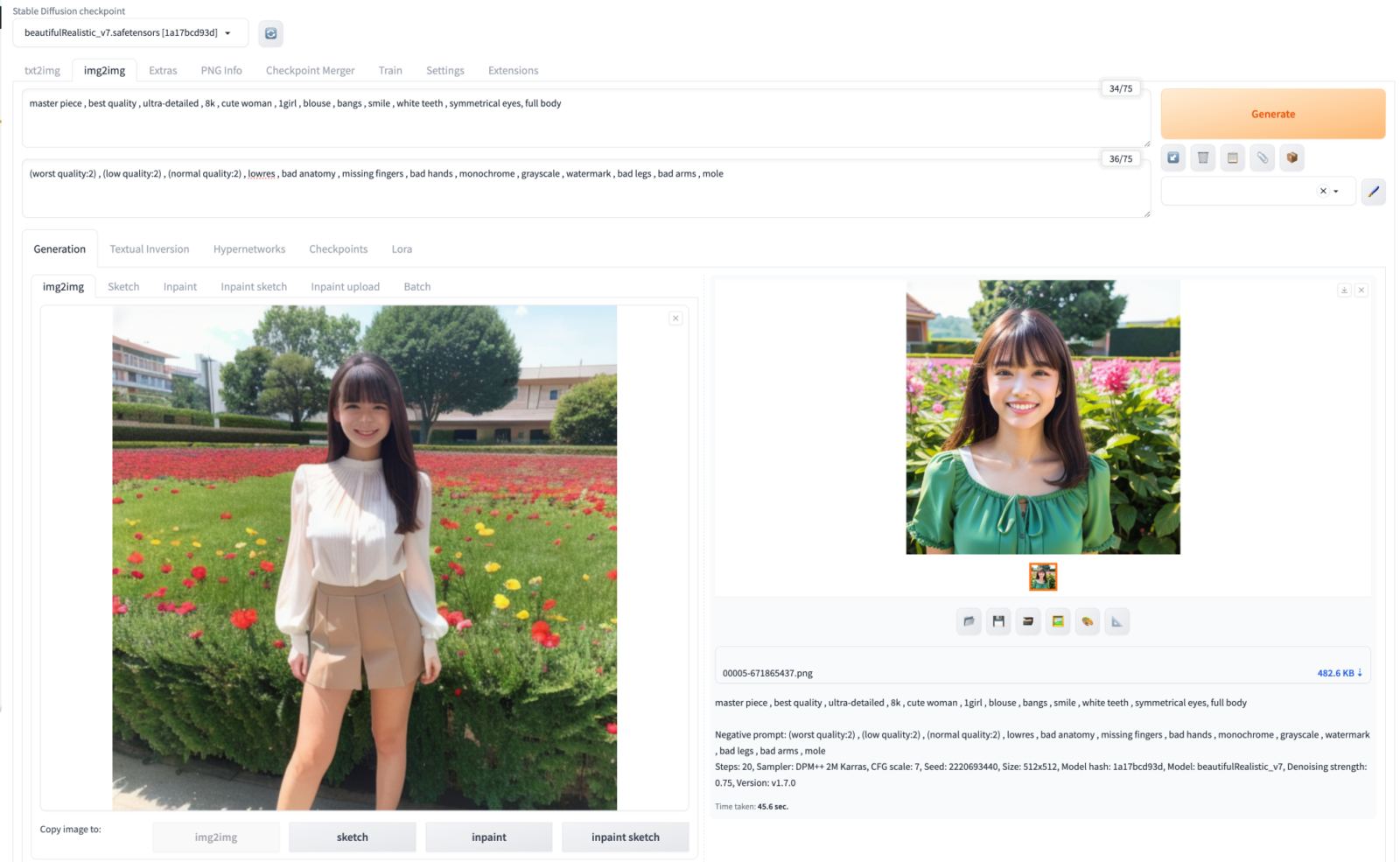Clear the prompt using trash icon
Screen dimensions: 1400x862
[x=1202, y=158]
